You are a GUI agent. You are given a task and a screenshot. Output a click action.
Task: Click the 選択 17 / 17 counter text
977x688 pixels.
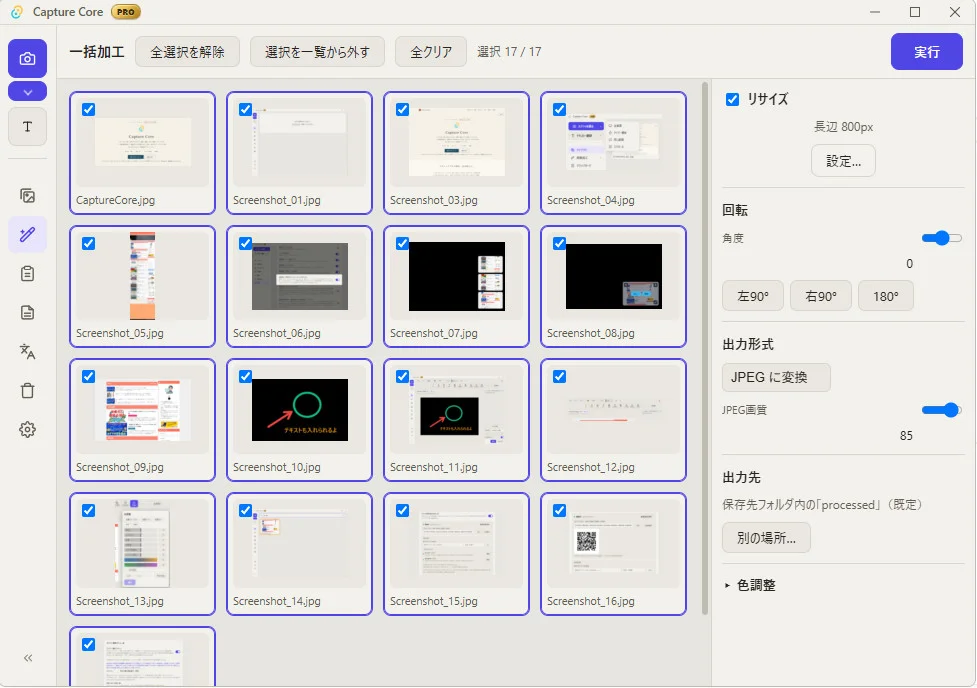(509, 52)
